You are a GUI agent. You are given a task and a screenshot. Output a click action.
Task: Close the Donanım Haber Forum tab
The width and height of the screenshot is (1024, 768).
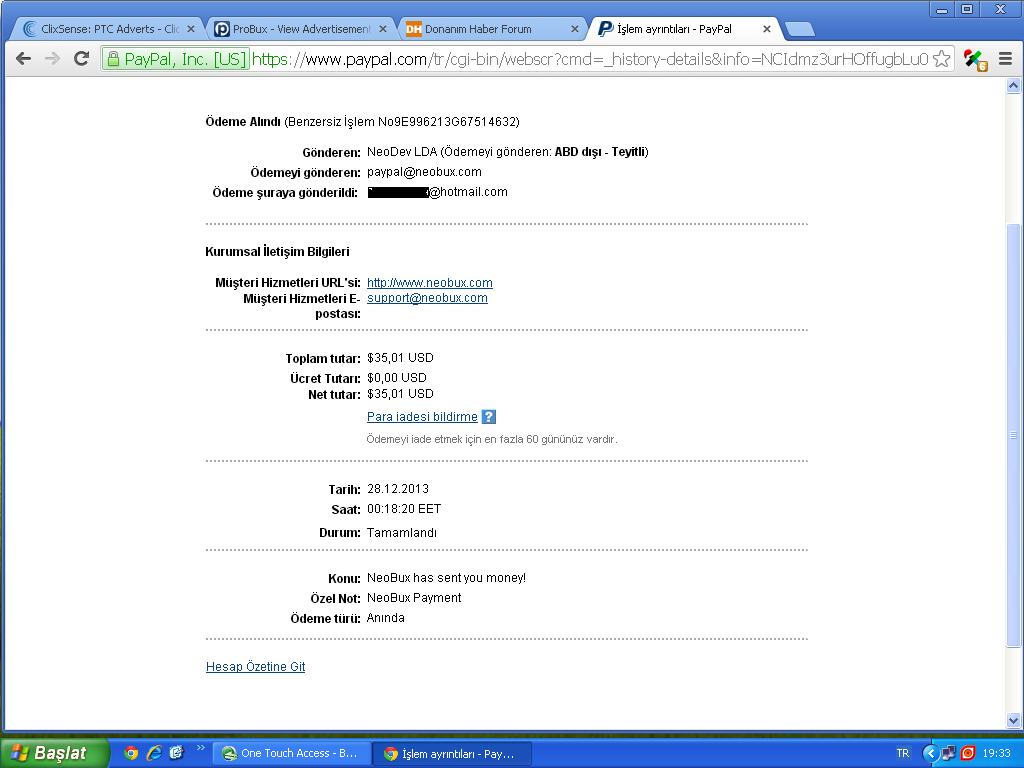[x=575, y=29]
